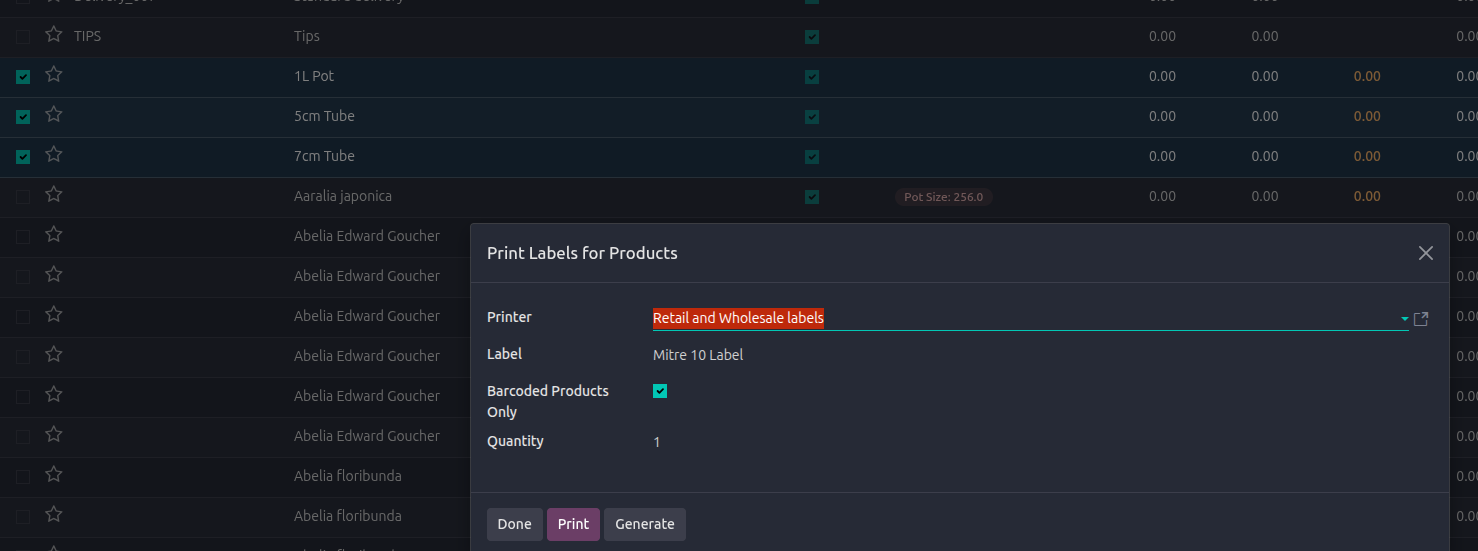Deselect the 1L Pot row checkbox
Image resolution: width=1478 pixels, height=551 pixels.
23,77
